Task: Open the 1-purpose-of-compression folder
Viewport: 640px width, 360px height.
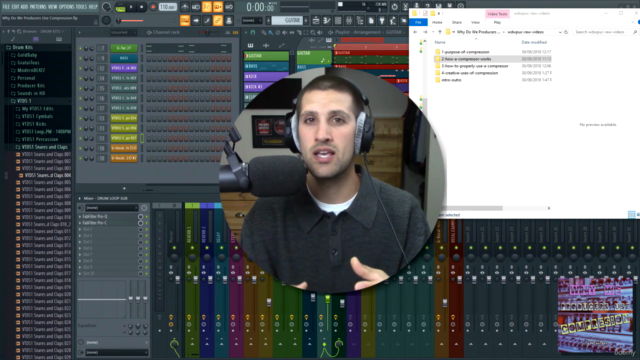Action: pyautogui.click(x=465, y=52)
